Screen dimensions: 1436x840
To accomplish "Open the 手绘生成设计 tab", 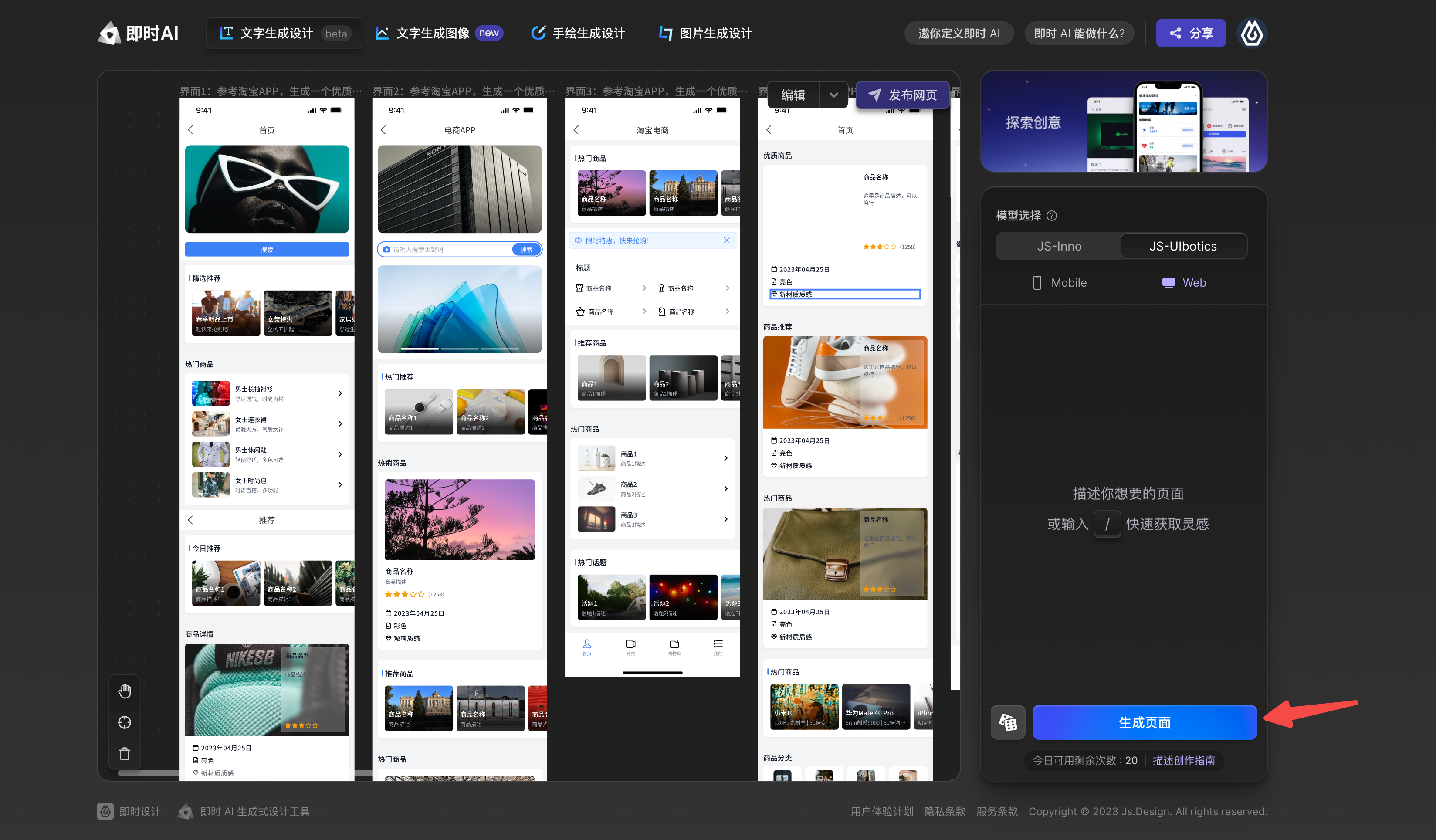I will coord(578,33).
